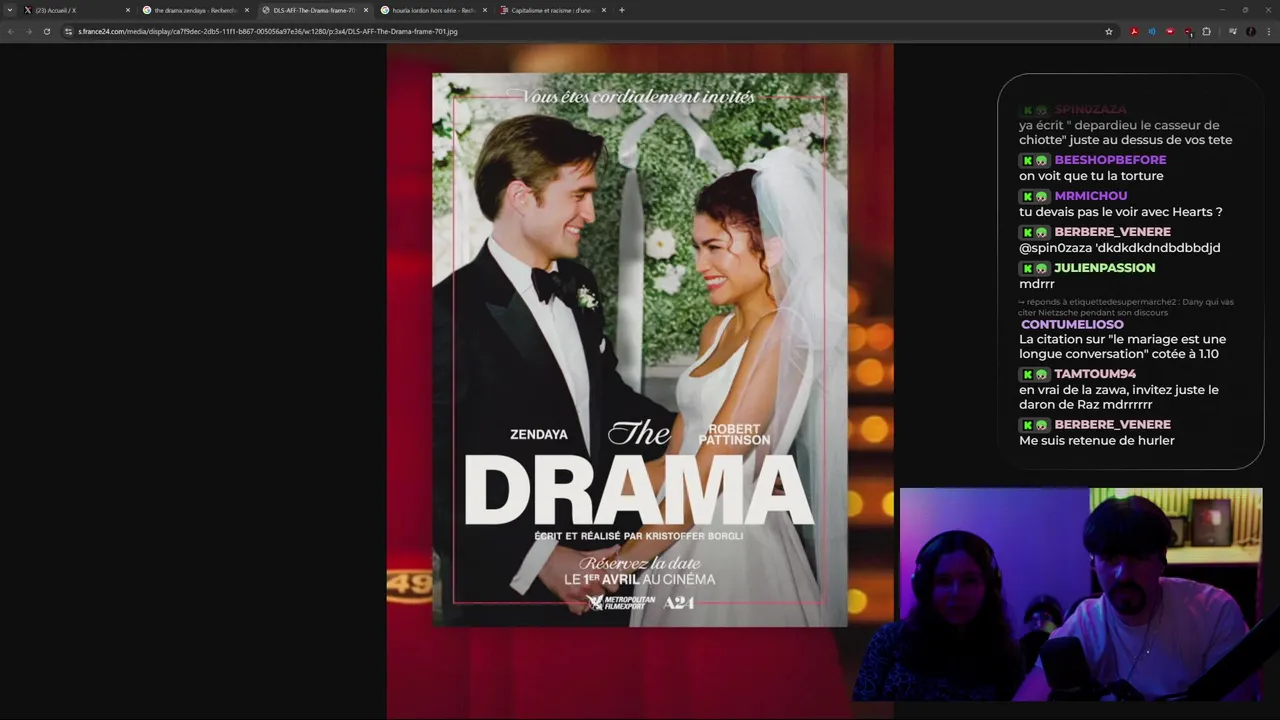Go back to previous page
This screenshot has height=720, width=1280.
pyautogui.click(x=10, y=31)
